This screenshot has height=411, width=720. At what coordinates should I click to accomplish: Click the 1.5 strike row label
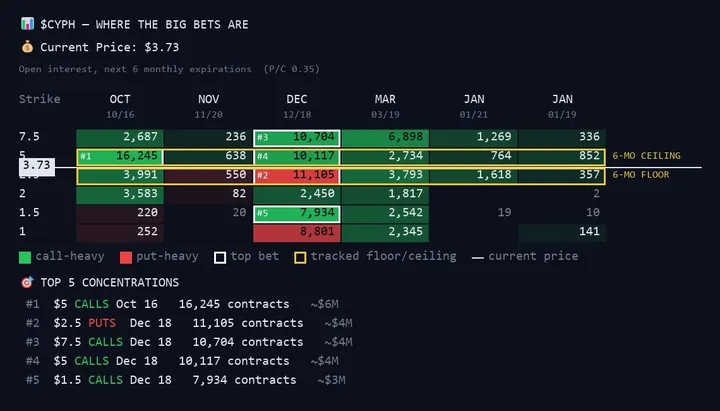tap(29, 212)
